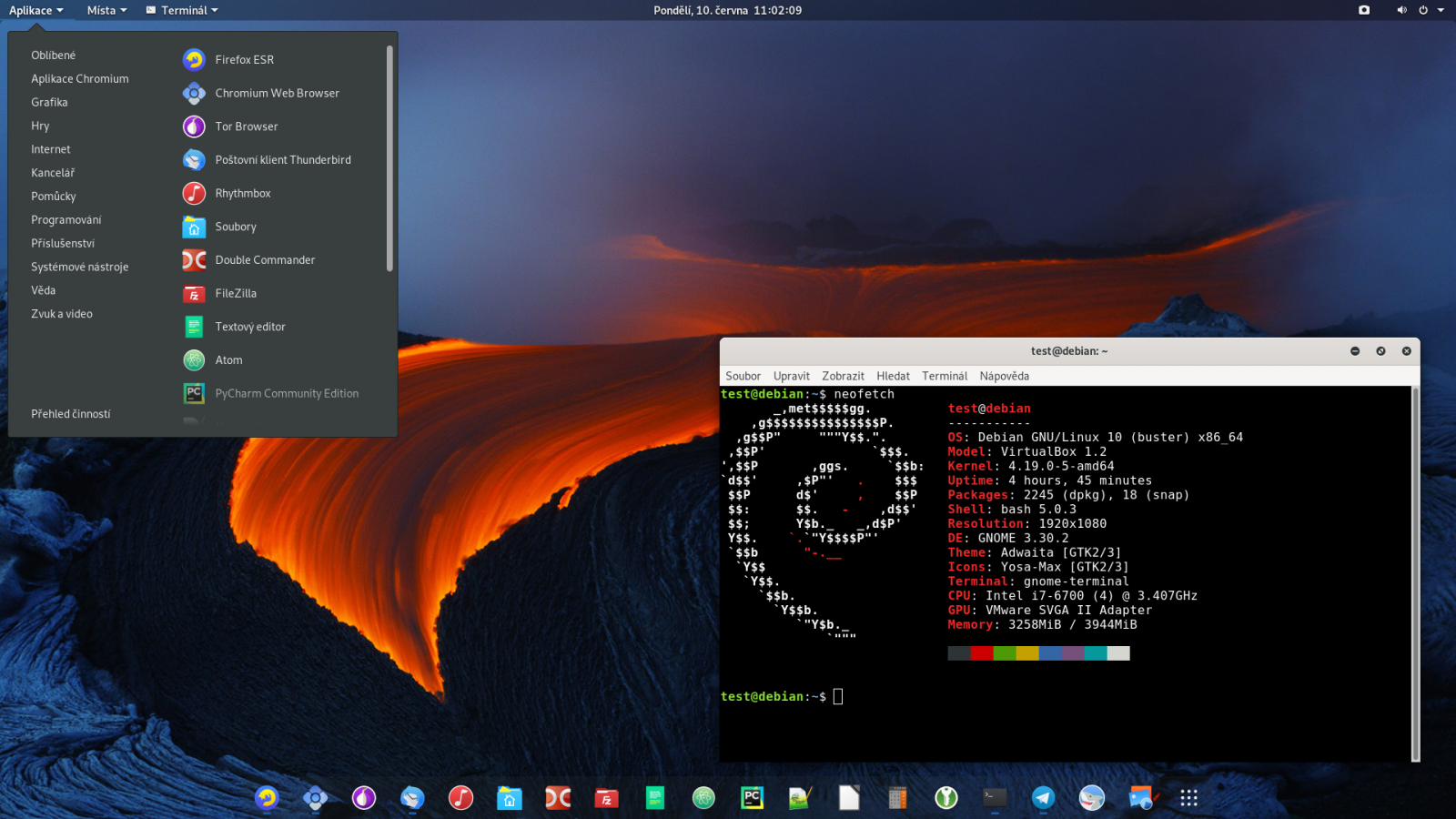Open Double Commander from the dock
This screenshot has height=819, width=1456.
click(x=558, y=798)
